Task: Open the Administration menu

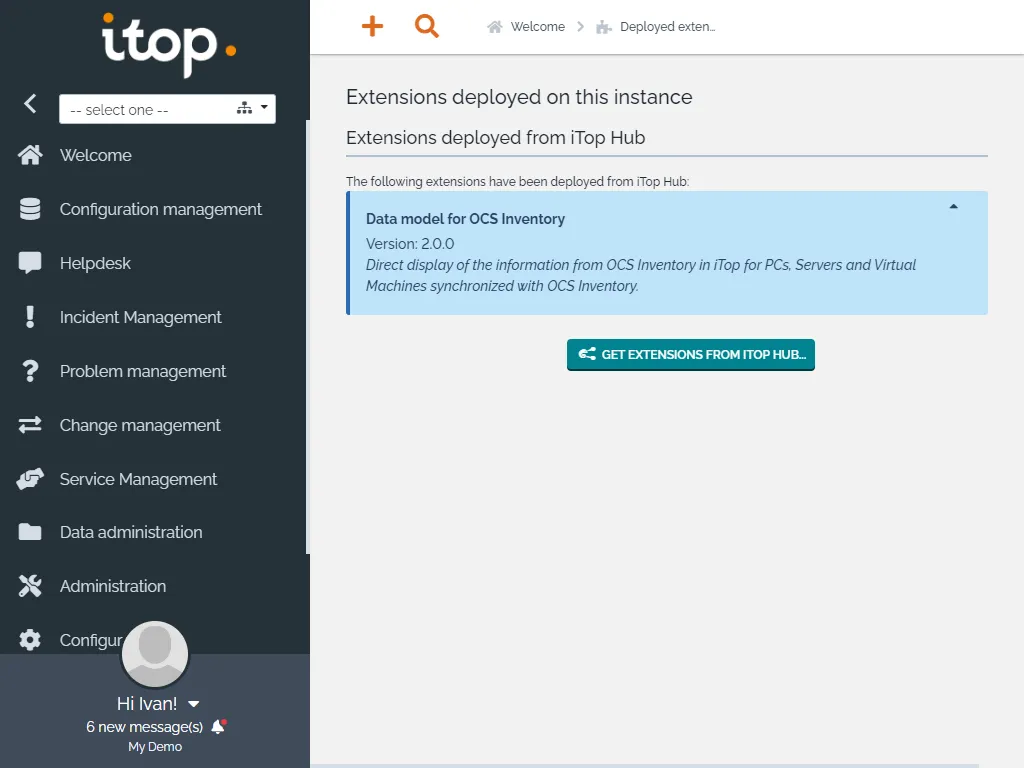Action: (x=112, y=586)
